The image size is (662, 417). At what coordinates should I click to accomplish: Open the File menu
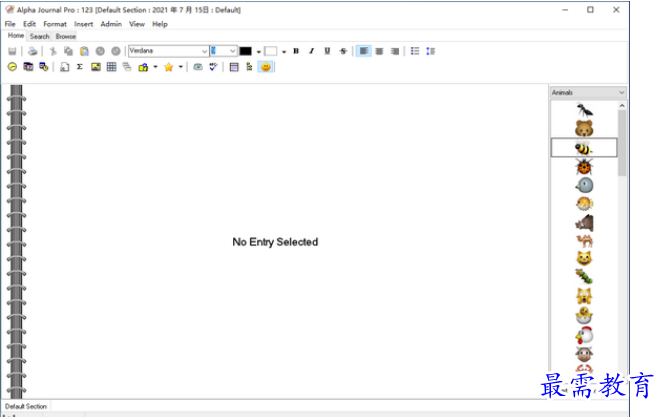[x=10, y=24]
